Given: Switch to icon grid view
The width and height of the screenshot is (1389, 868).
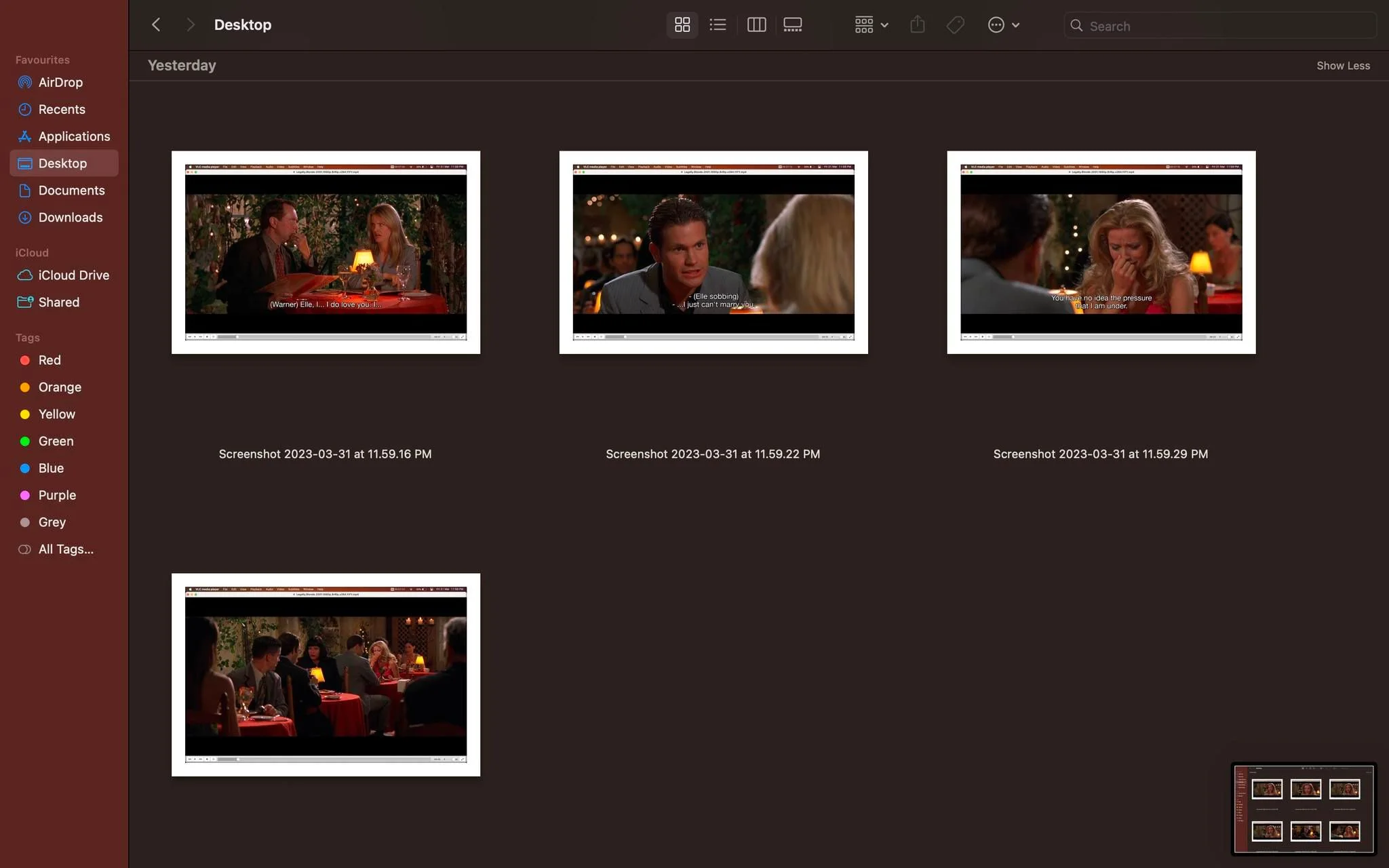Looking at the screenshot, I should (682, 25).
